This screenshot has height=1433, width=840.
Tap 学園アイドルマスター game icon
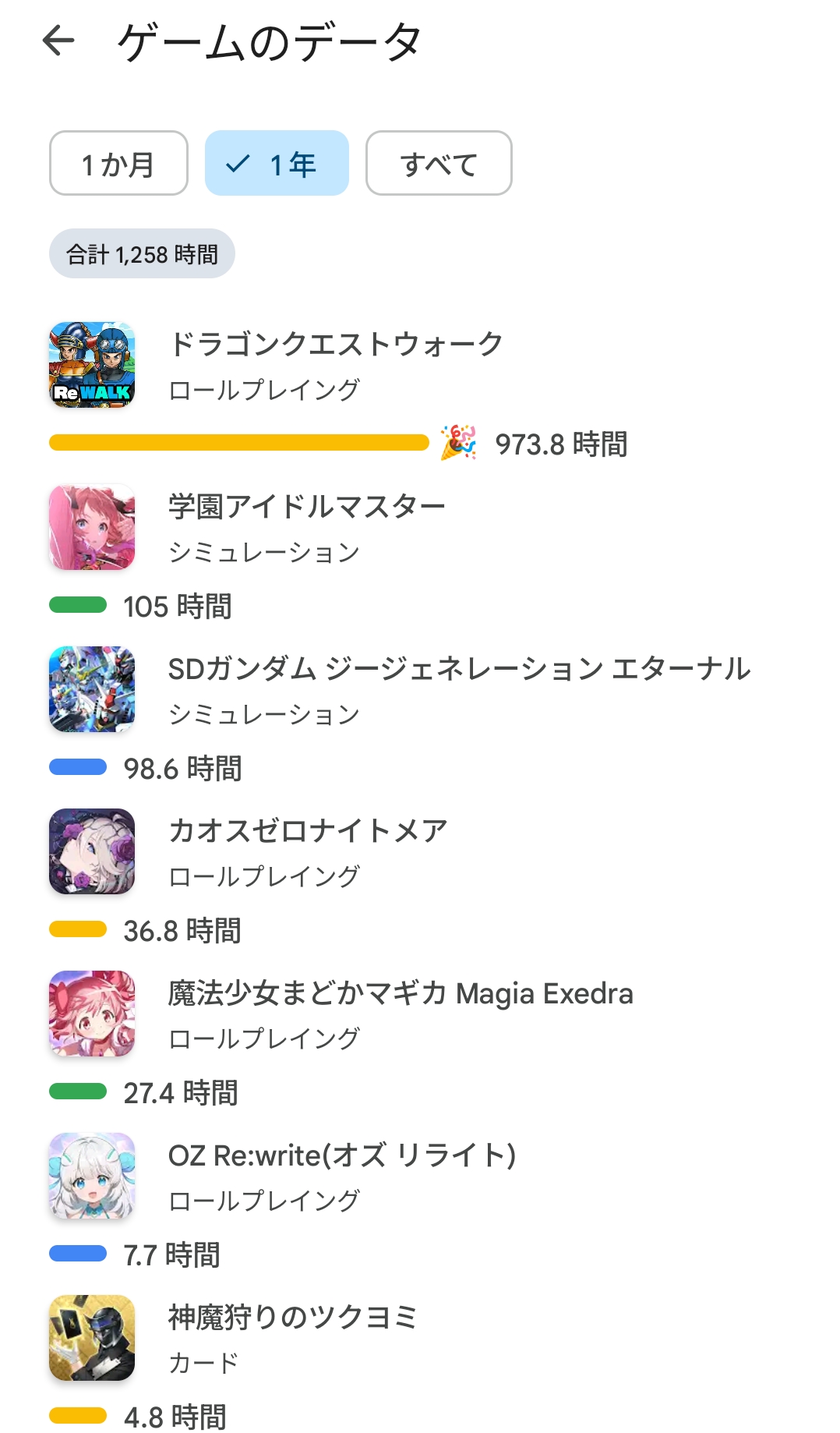tap(92, 527)
